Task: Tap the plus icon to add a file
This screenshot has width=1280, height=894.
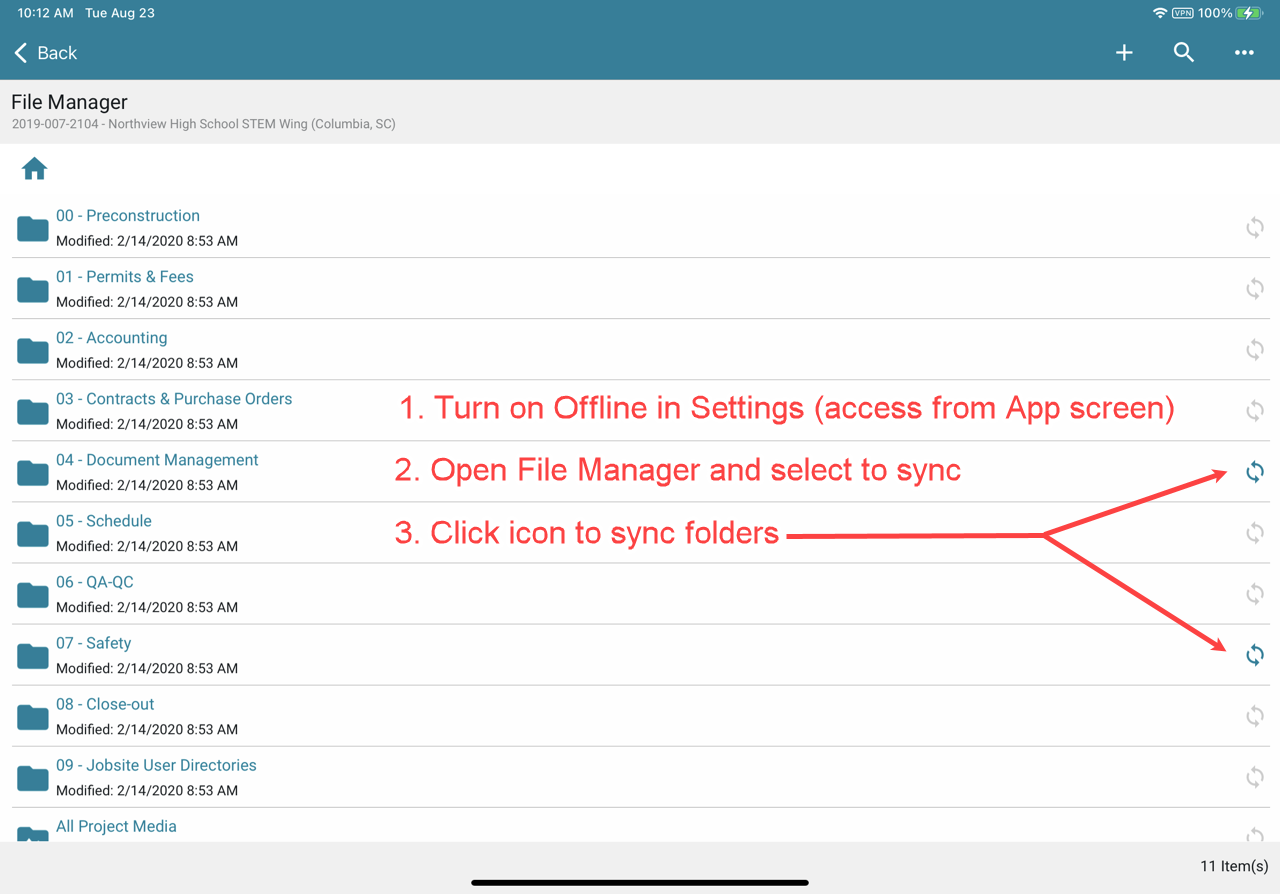Action: (1124, 53)
